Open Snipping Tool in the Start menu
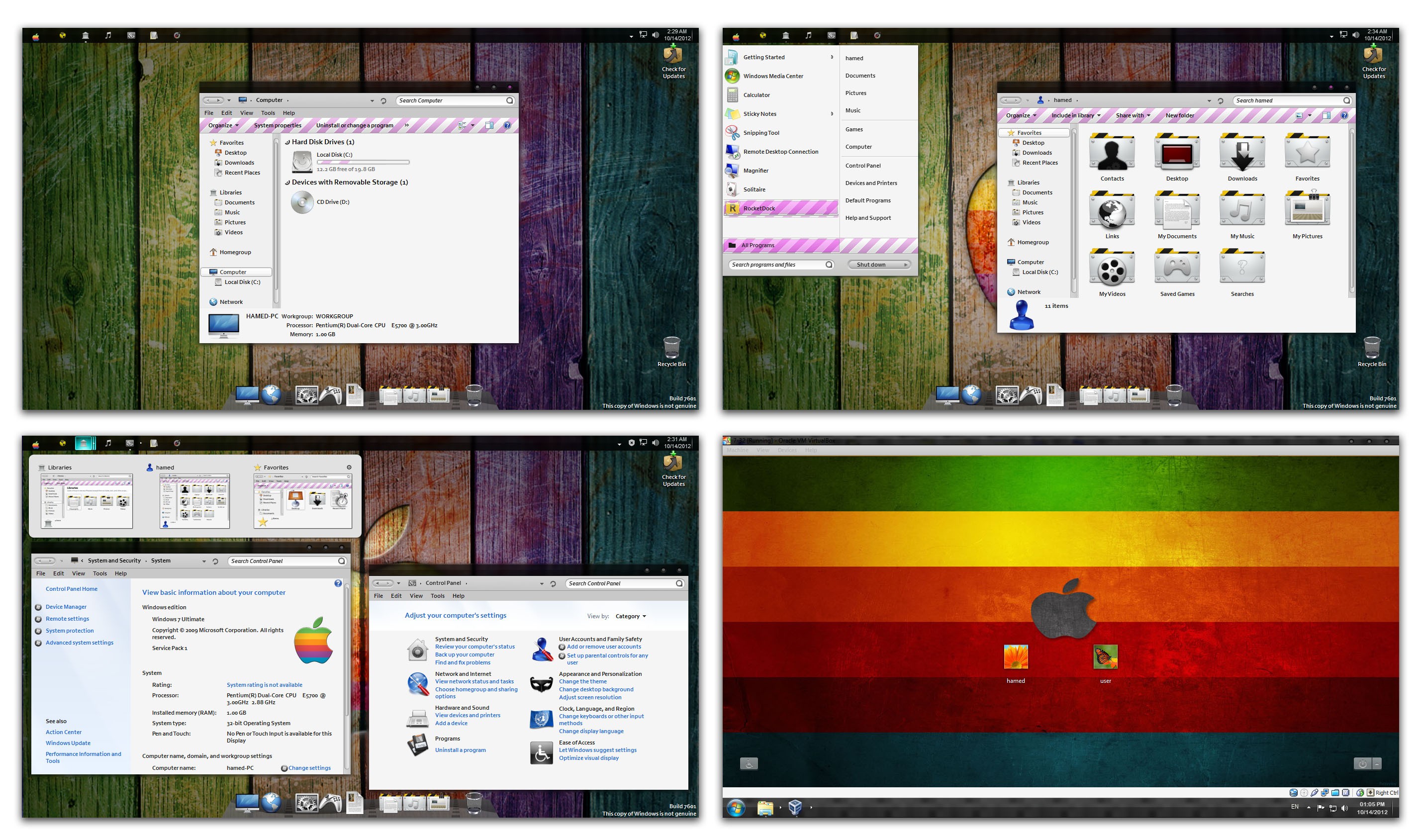Viewport: 1419px width, 840px height. tap(780, 132)
